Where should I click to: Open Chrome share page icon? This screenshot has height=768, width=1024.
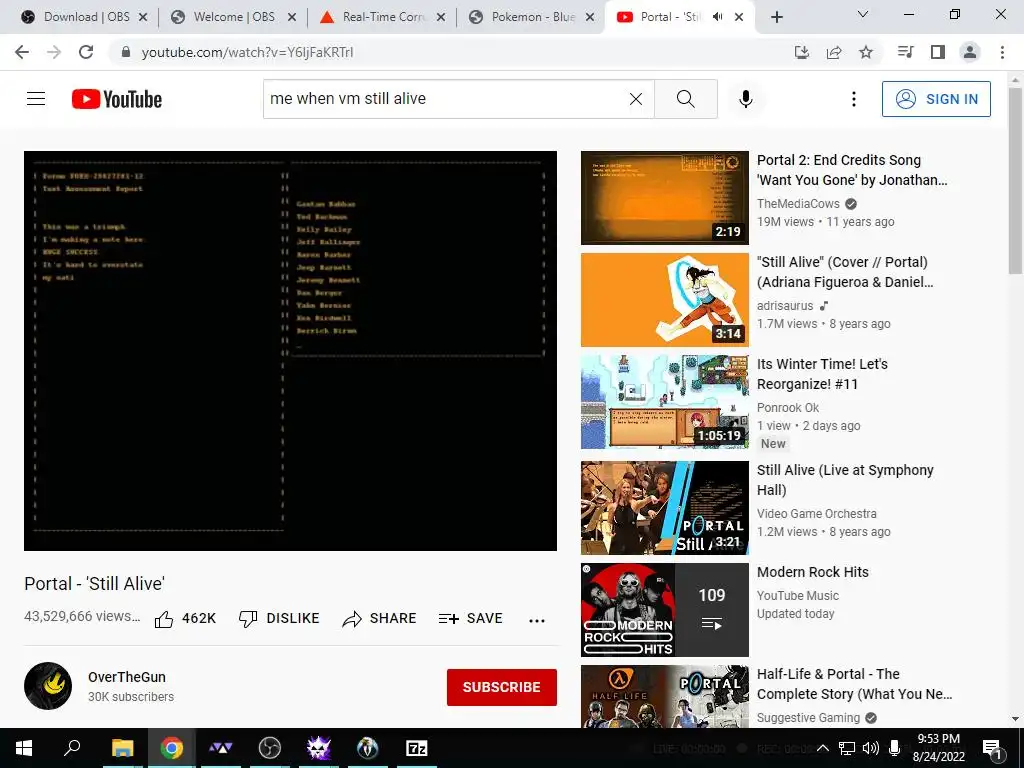834,52
